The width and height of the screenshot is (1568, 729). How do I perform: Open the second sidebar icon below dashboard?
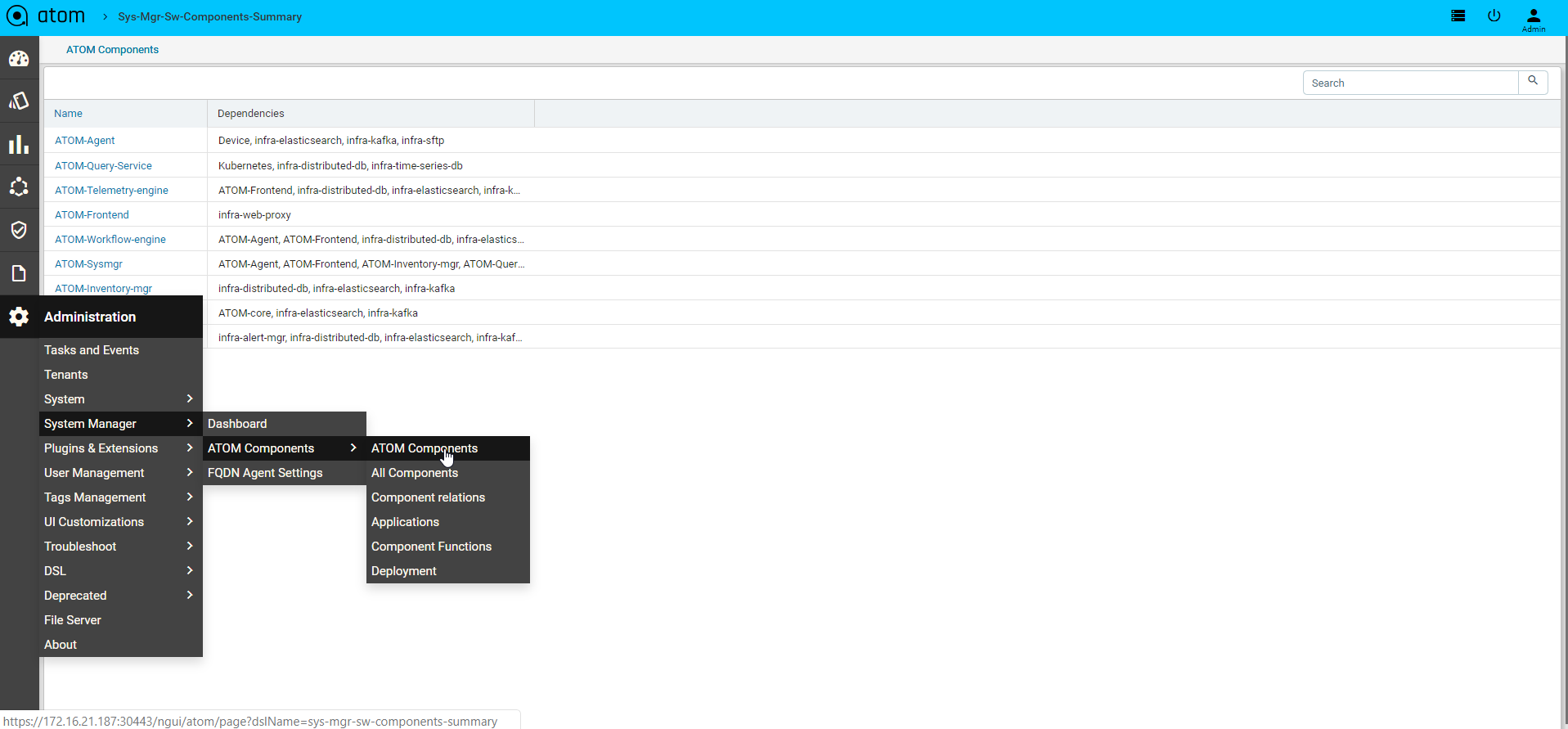point(19,101)
